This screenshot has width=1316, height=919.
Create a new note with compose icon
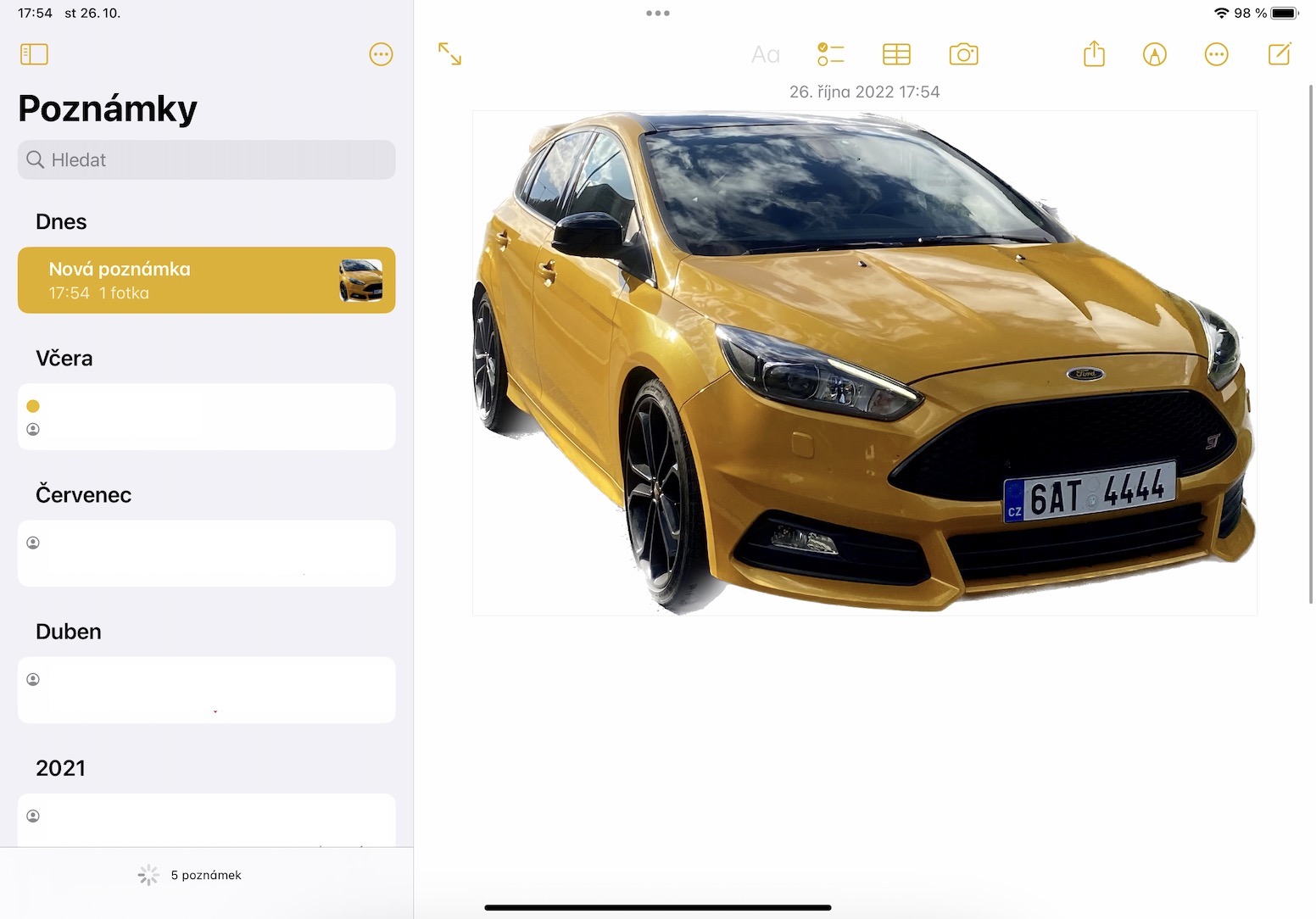(1280, 53)
